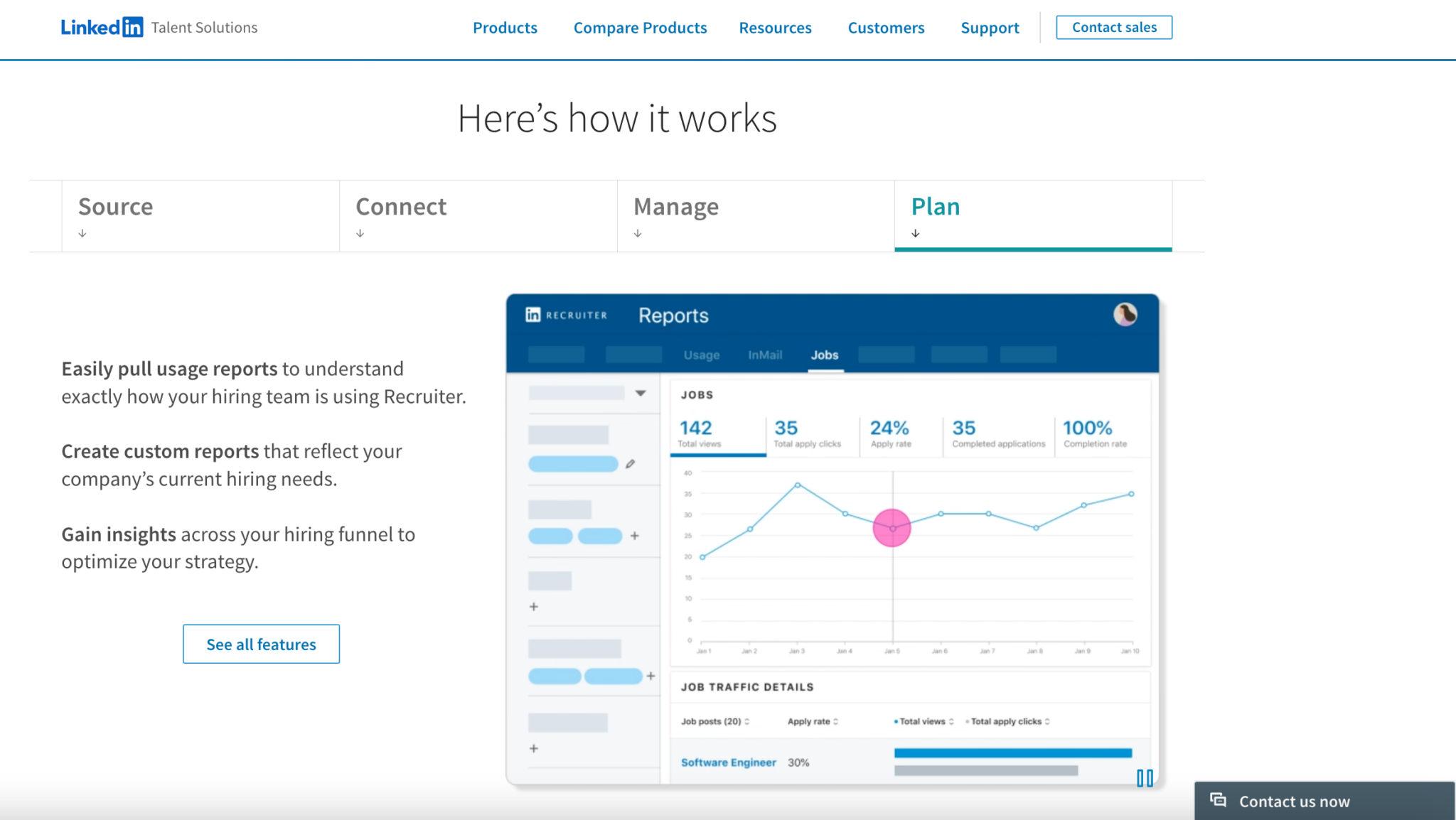This screenshot has width=1456, height=820.
Task: Switch to the Usage tab in Reports
Action: point(701,355)
